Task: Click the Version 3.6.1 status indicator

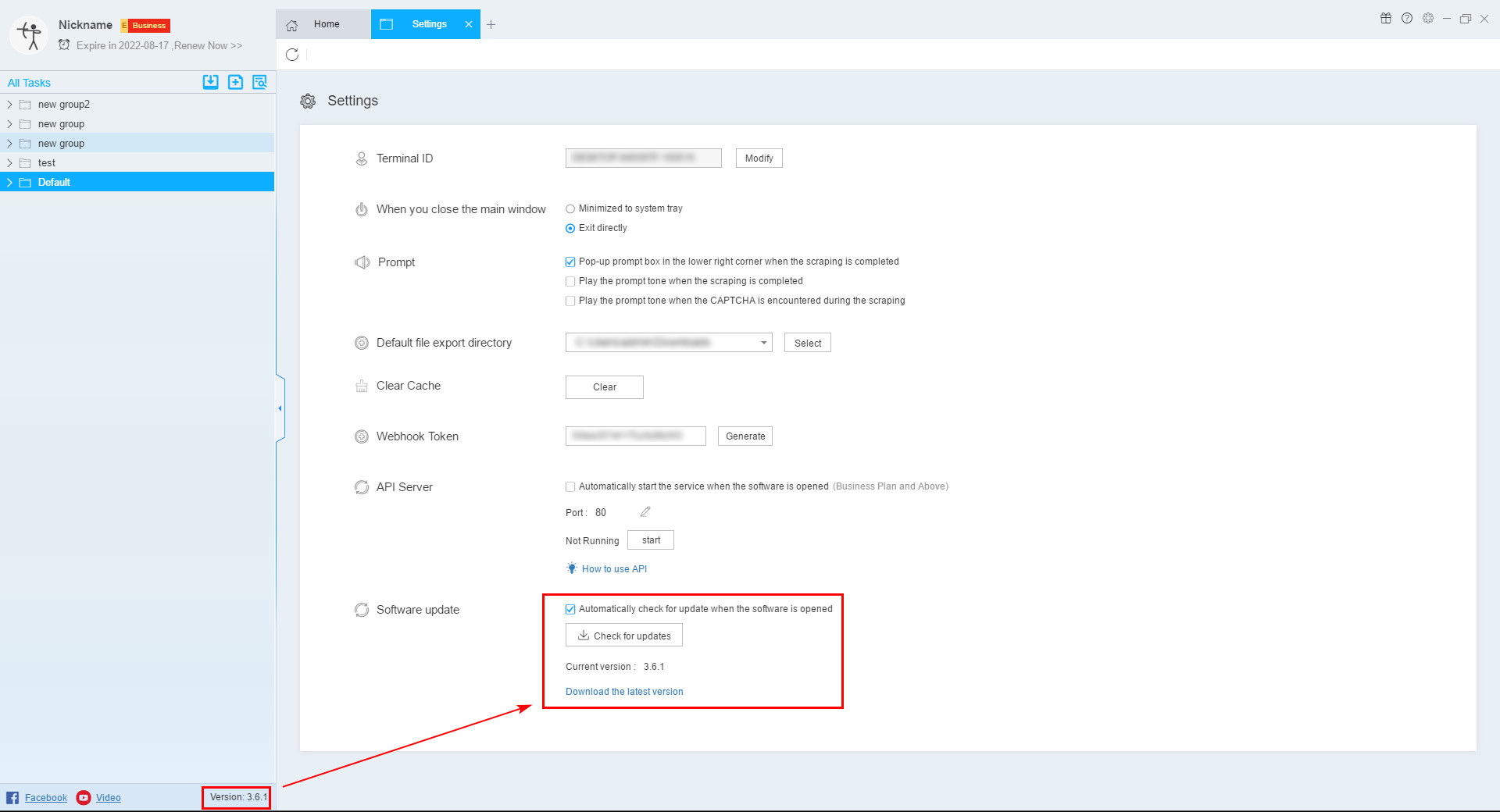Action: click(236, 797)
